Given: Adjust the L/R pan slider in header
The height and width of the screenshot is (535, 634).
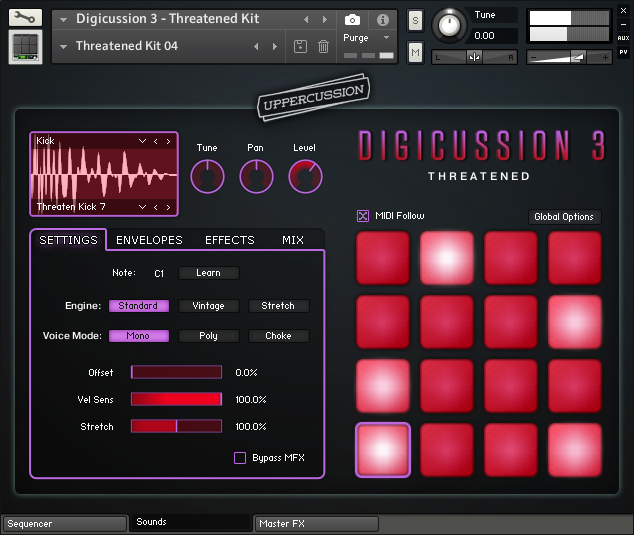Looking at the screenshot, I should coord(474,57).
